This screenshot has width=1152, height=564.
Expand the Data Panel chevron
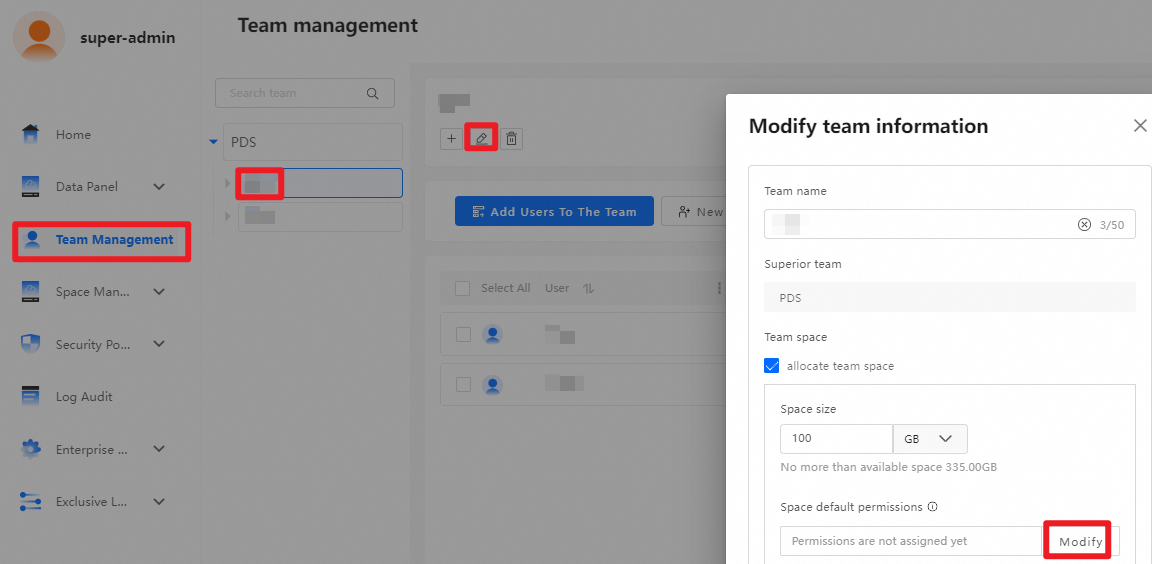click(x=159, y=187)
